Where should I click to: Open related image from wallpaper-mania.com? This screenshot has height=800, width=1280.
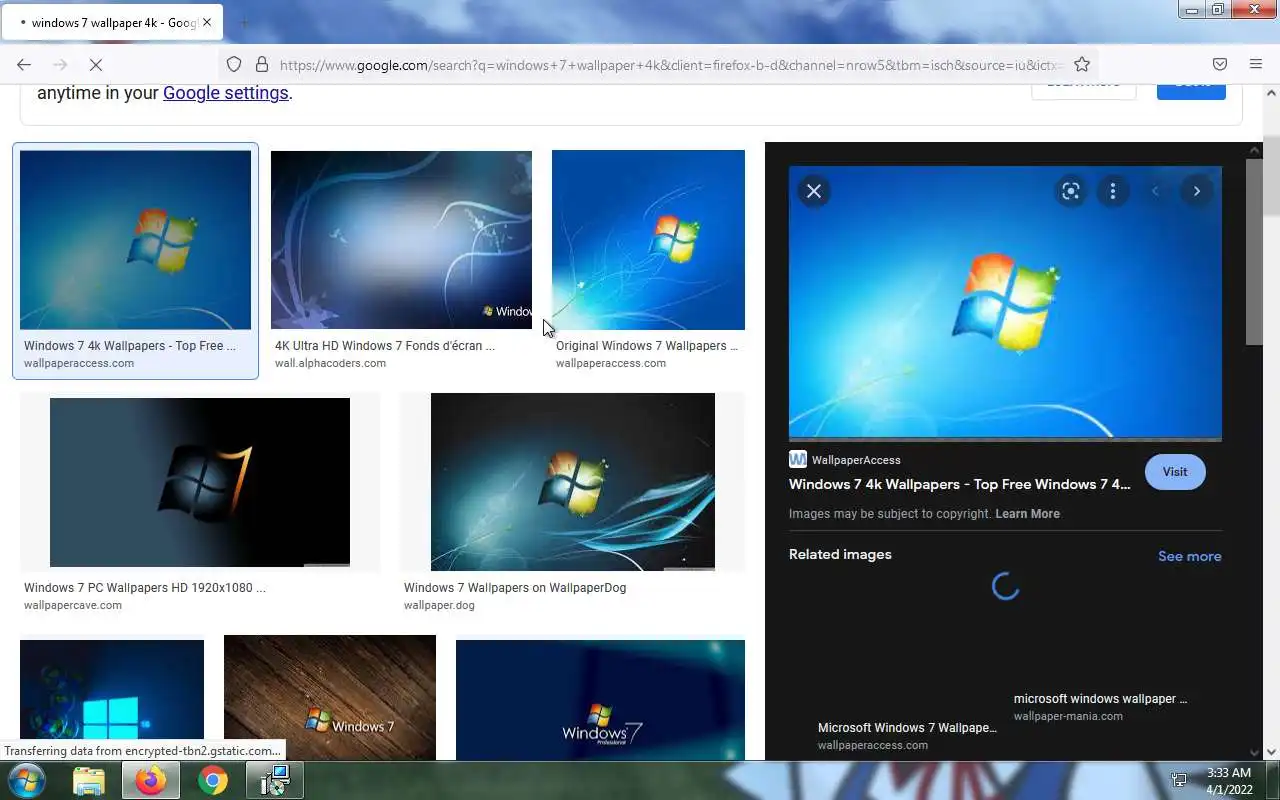(1100, 707)
